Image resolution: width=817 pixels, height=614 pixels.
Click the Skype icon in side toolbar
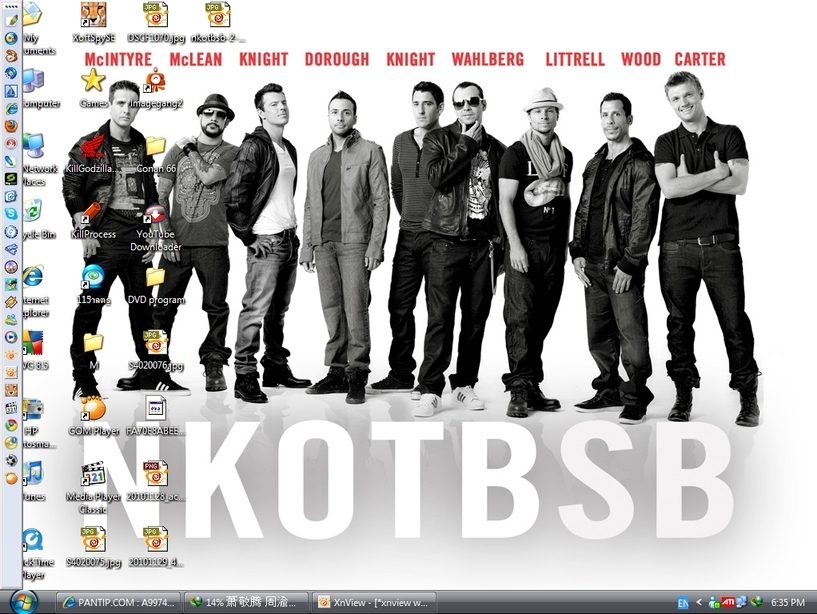click(11, 214)
